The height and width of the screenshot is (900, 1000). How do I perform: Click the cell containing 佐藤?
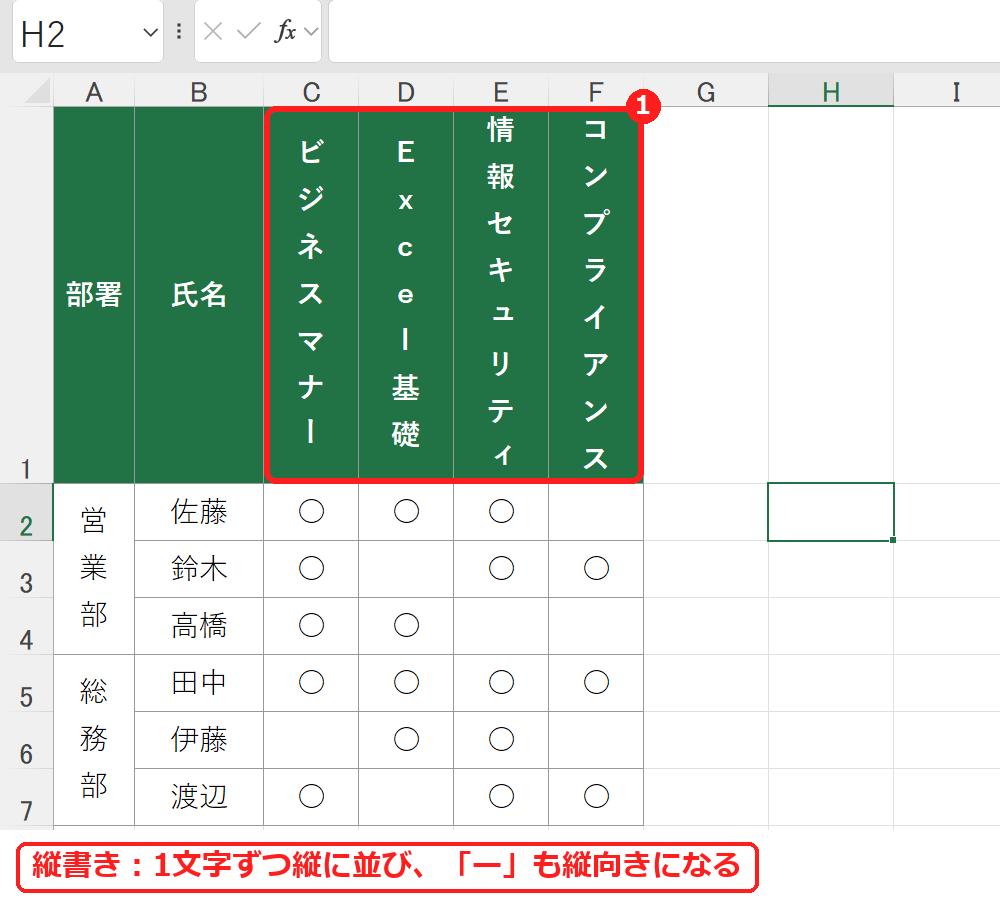[x=199, y=512]
